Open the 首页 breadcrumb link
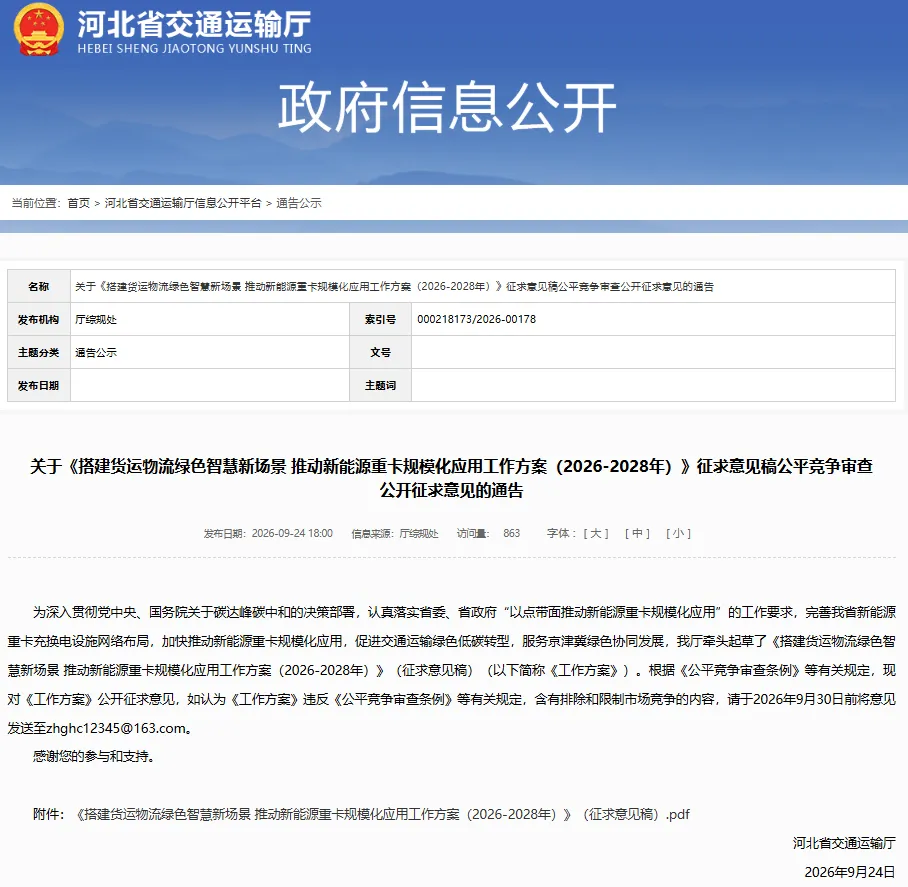This screenshot has height=887, width=908. 79,203
